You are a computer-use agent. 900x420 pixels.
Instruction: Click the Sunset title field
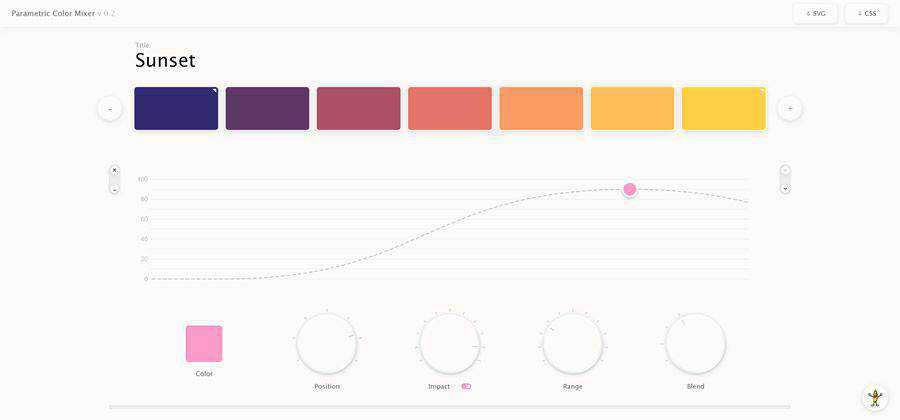coord(166,60)
